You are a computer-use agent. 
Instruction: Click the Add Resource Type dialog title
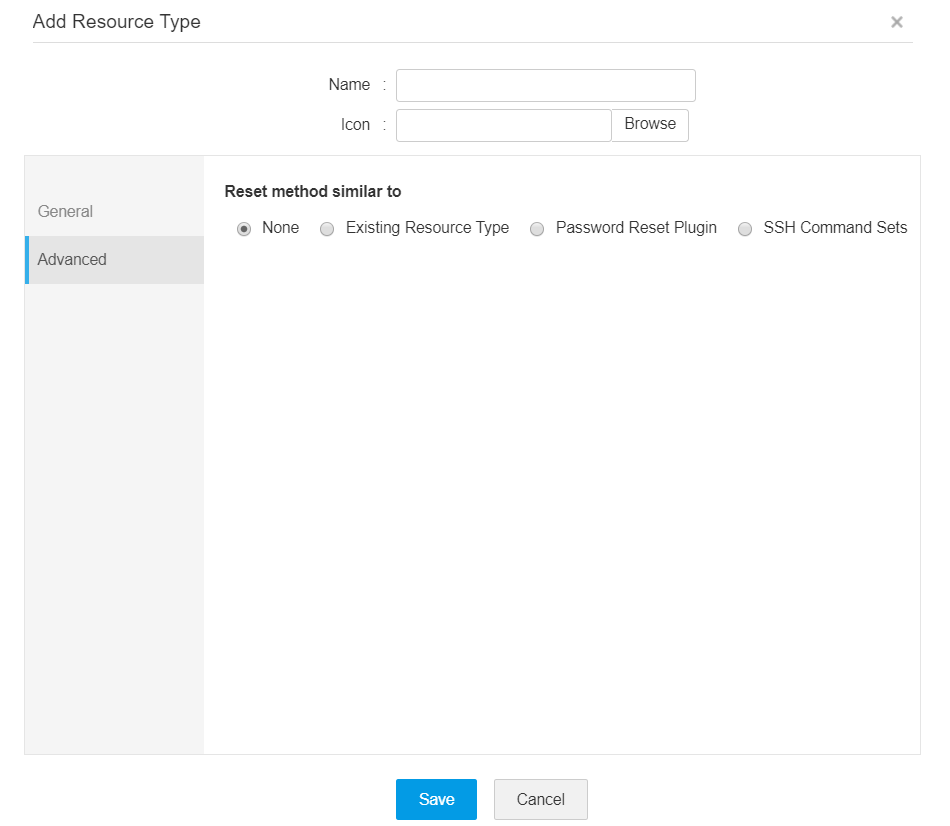click(116, 21)
